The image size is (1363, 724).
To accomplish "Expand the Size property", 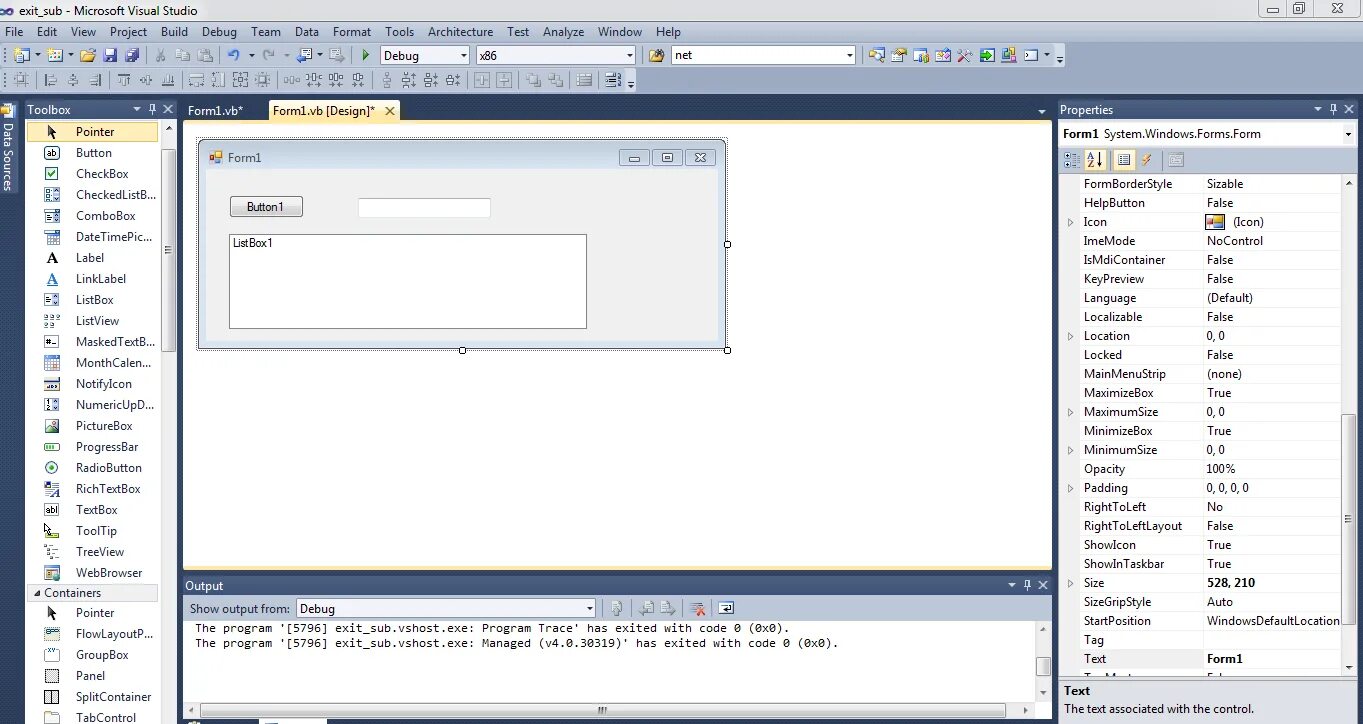I will coord(1071,583).
